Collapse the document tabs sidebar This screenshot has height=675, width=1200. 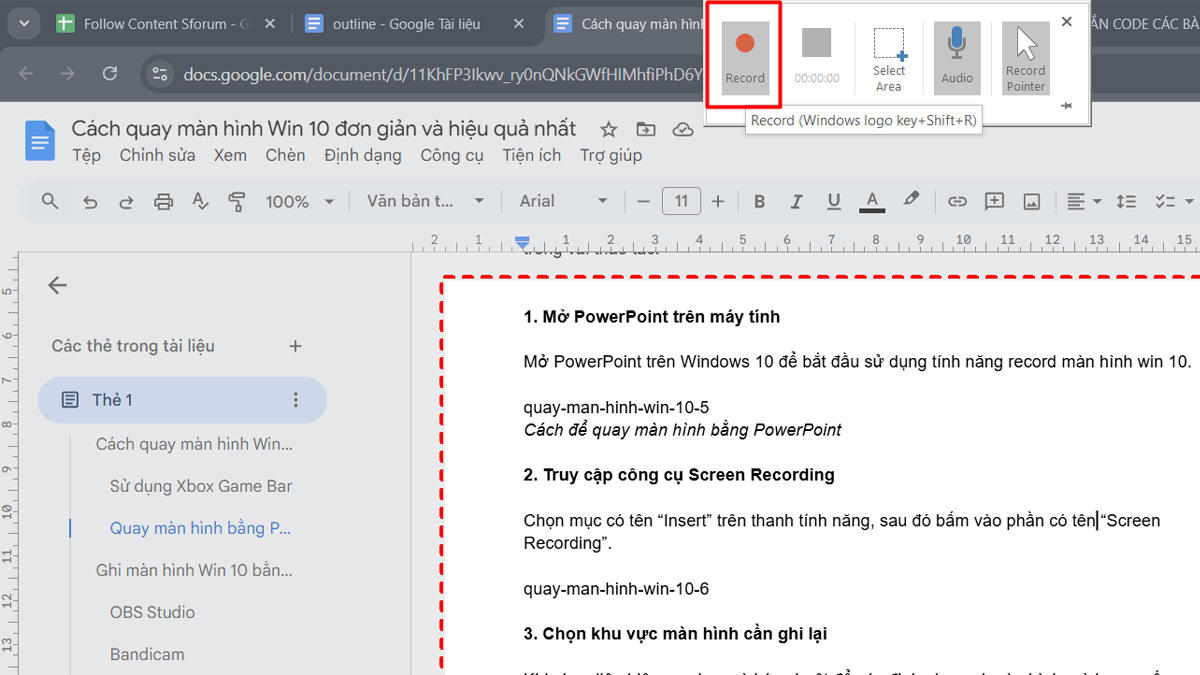(x=57, y=285)
